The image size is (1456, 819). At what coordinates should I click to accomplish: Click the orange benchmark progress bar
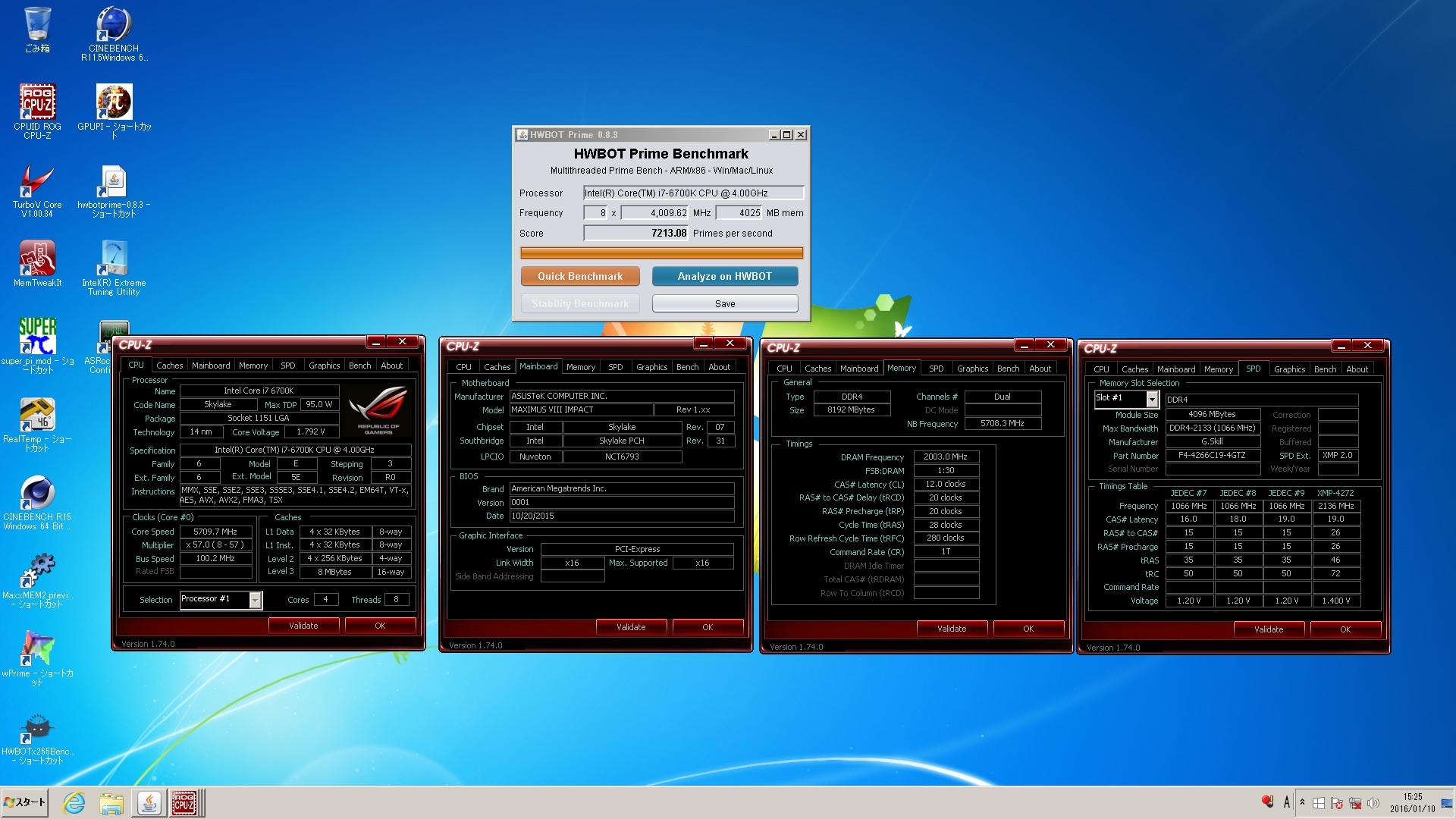click(661, 253)
